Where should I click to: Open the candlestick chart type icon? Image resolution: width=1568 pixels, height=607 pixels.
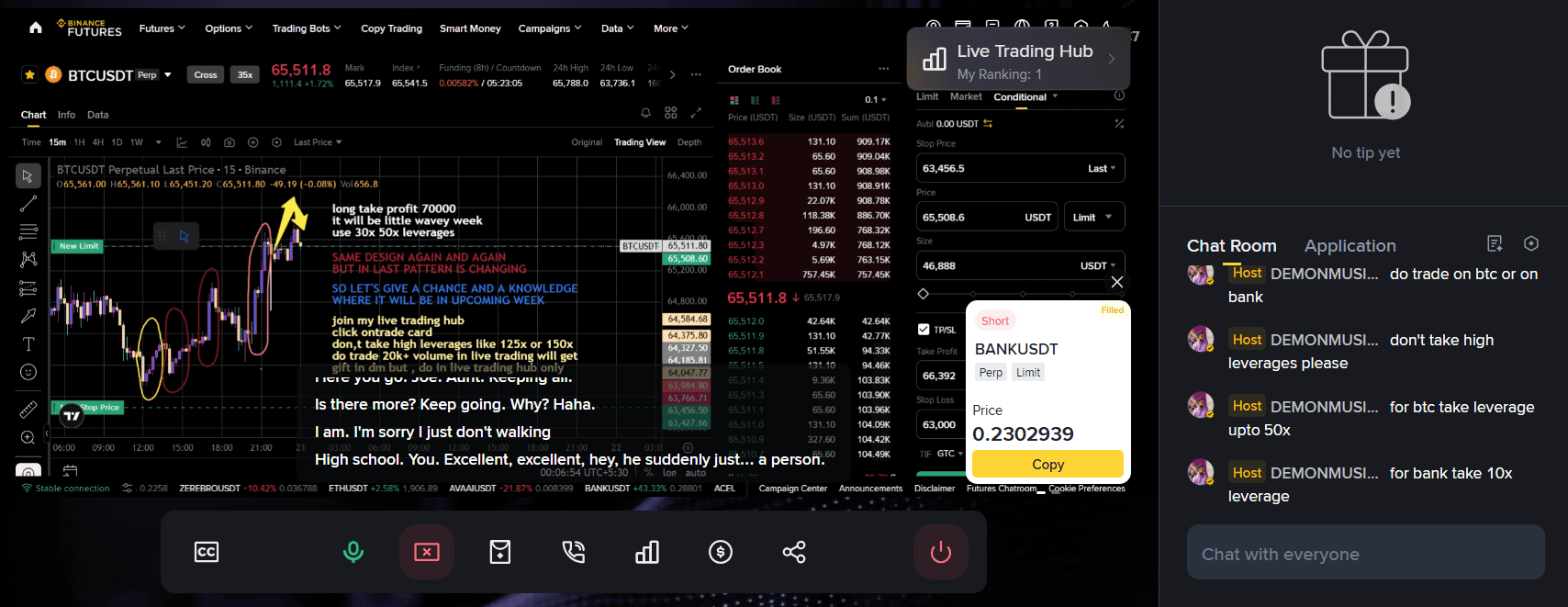point(206,142)
